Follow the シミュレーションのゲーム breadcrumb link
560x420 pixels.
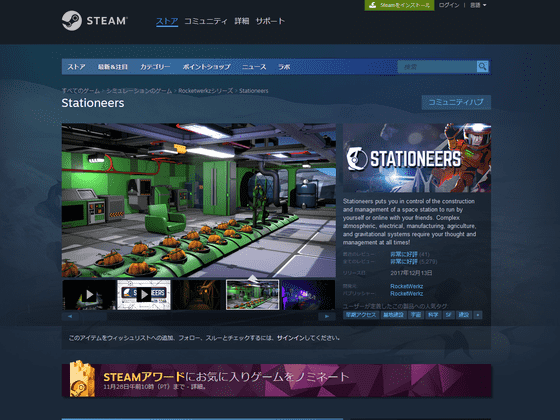pyautogui.click(x=139, y=91)
